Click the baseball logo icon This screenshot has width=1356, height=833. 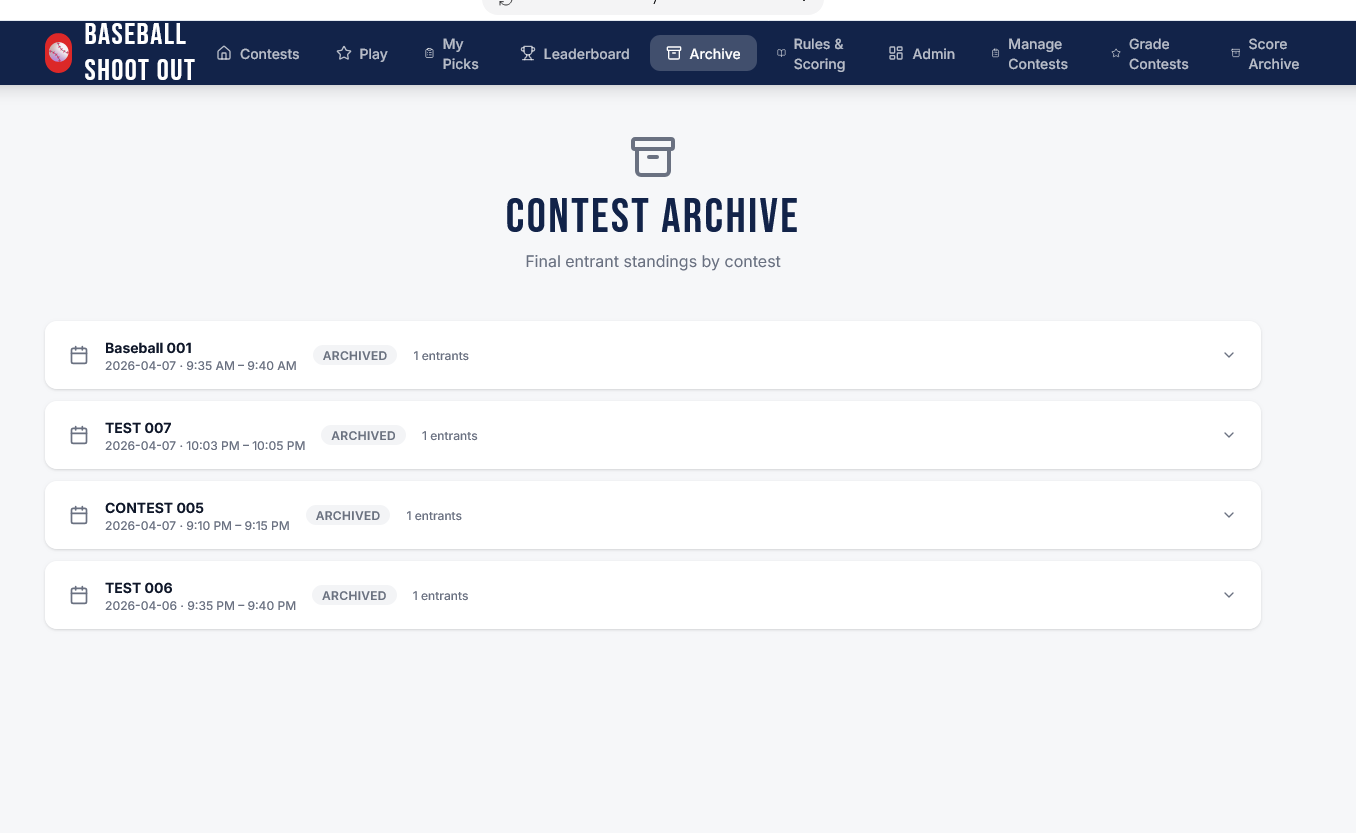pyautogui.click(x=59, y=53)
